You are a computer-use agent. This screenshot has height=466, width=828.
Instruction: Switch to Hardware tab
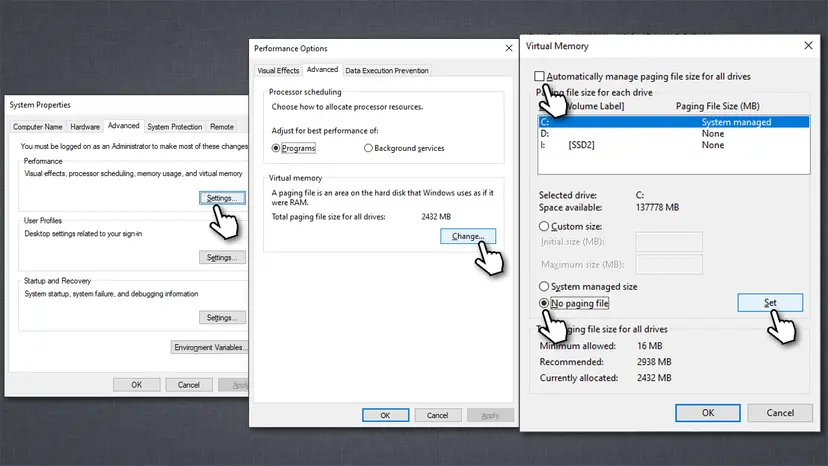(85, 127)
